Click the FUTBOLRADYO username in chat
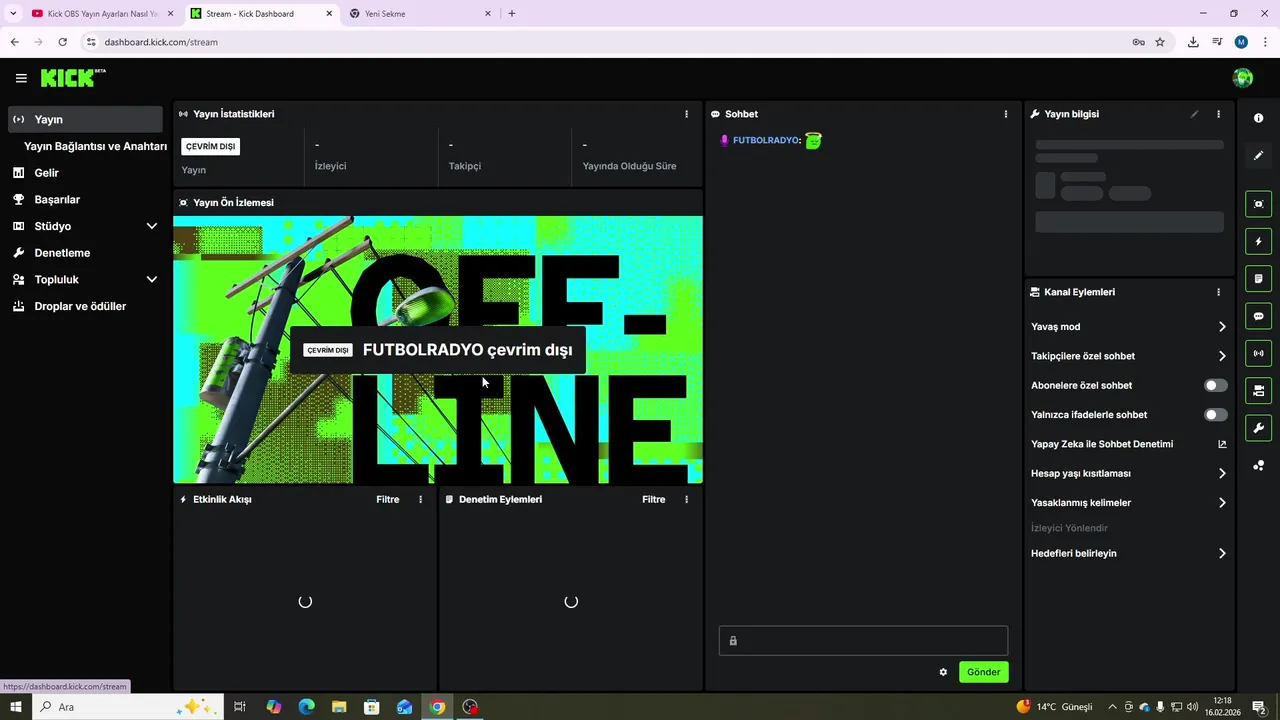The width and height of the screenshot is (1280, 720). [x=767, y=140]
